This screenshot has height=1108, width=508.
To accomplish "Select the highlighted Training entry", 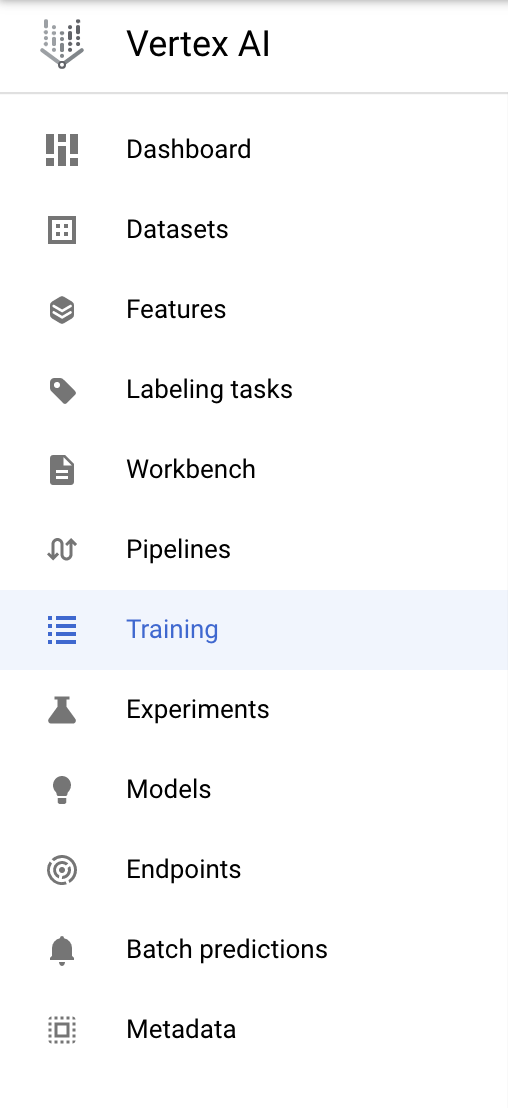I will click(x=254, y=630).
